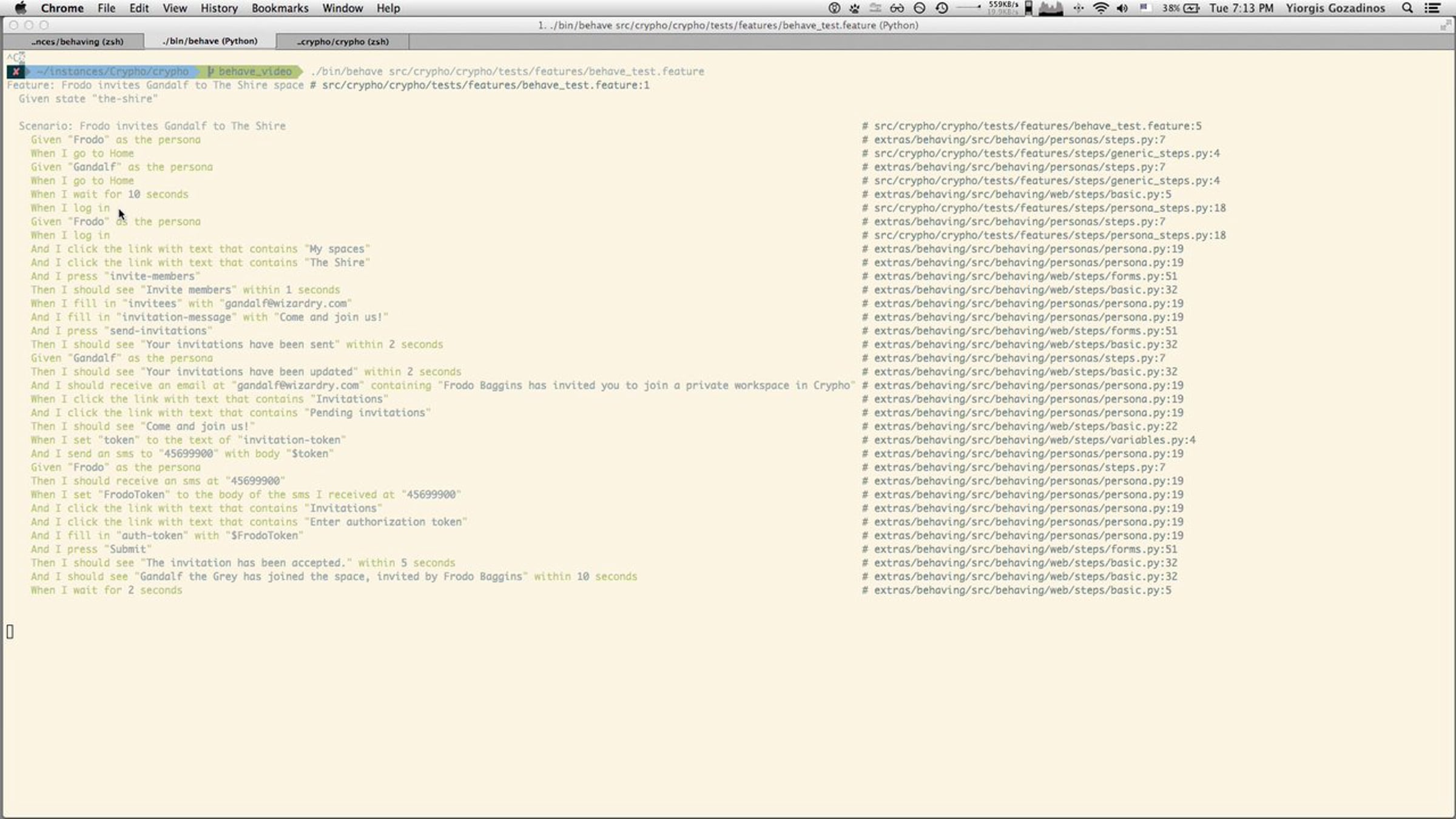Open Notification Center list icon
Image resolution: width=1456 pixels, height=819 pixels.
[x=1432, y=8]
